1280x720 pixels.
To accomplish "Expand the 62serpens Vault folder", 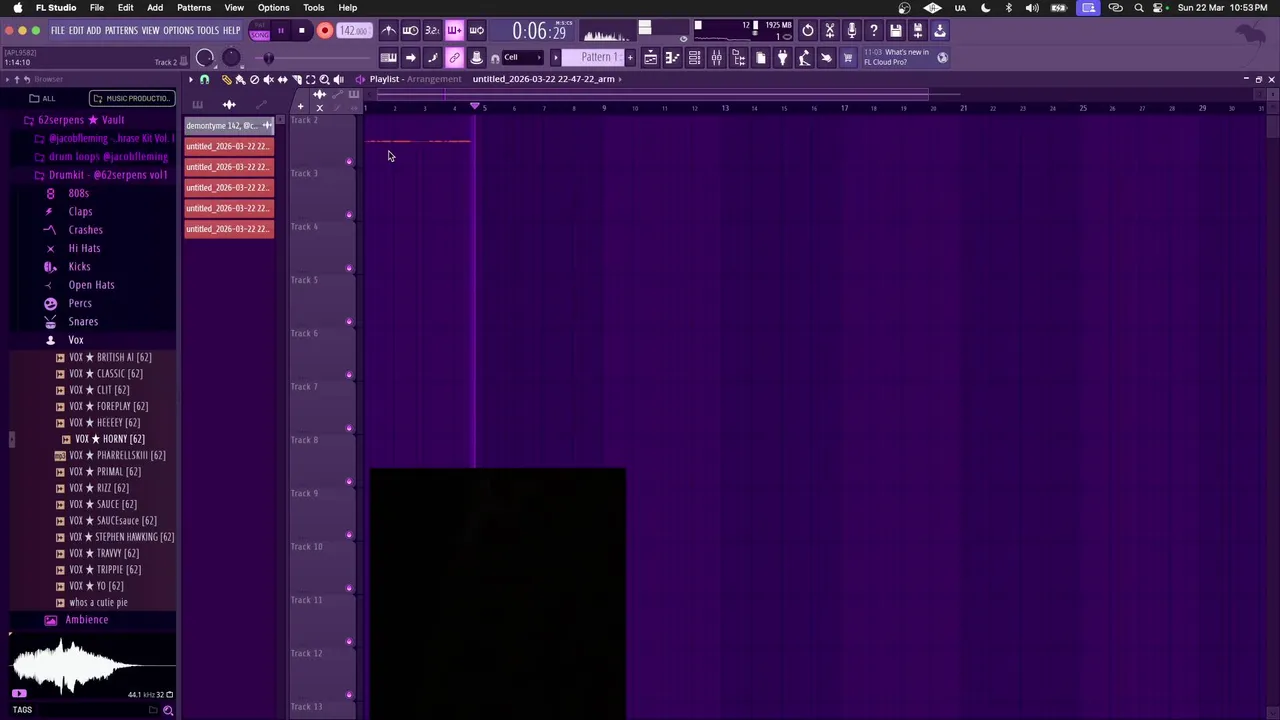I will coord(80,120).
